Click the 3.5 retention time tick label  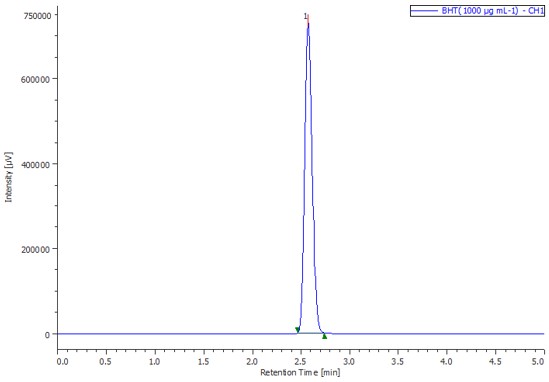[x=398, y=362]
